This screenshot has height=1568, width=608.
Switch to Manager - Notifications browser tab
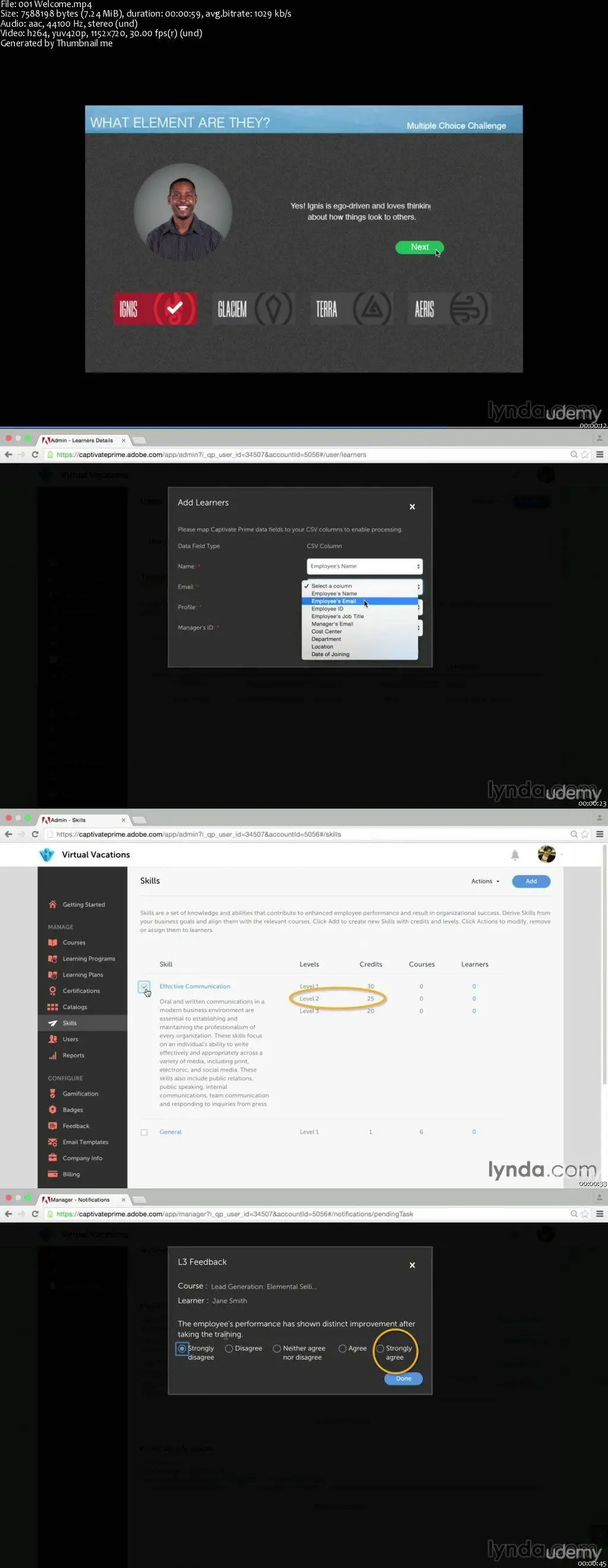click(x=84, y=1200)
